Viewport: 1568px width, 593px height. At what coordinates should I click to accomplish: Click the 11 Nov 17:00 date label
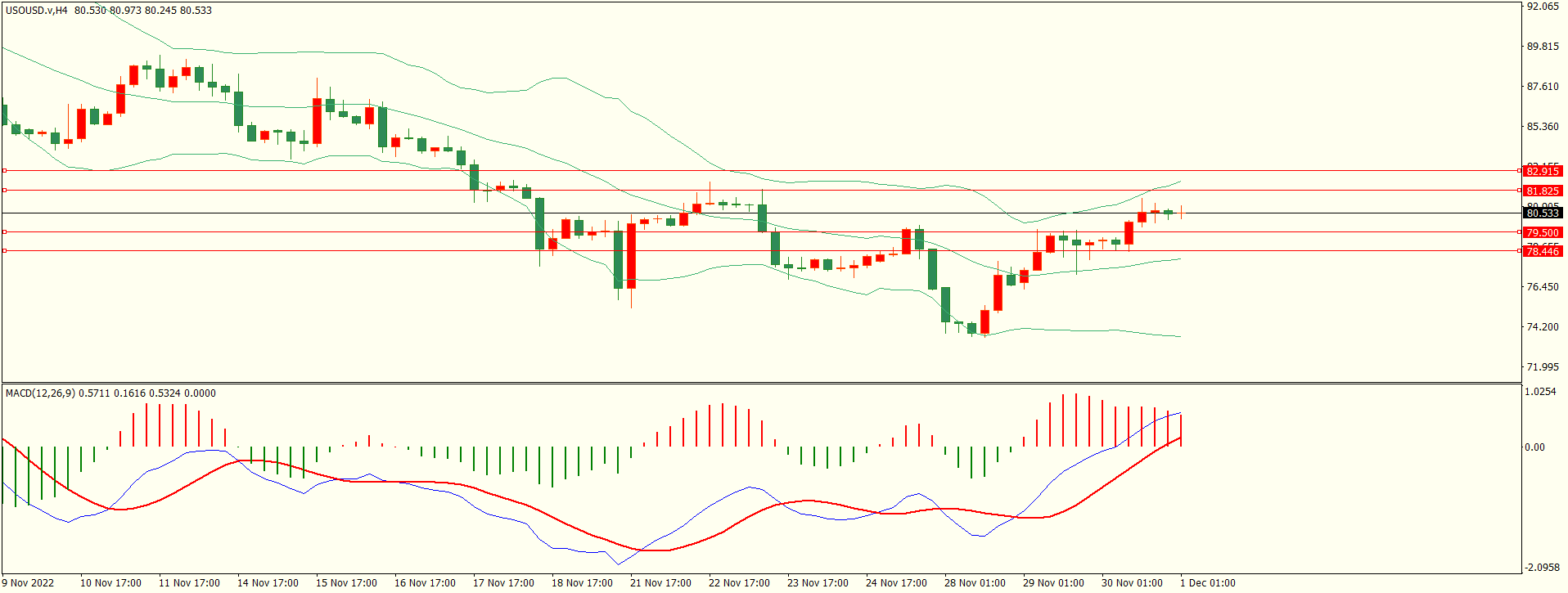[189, 583]
